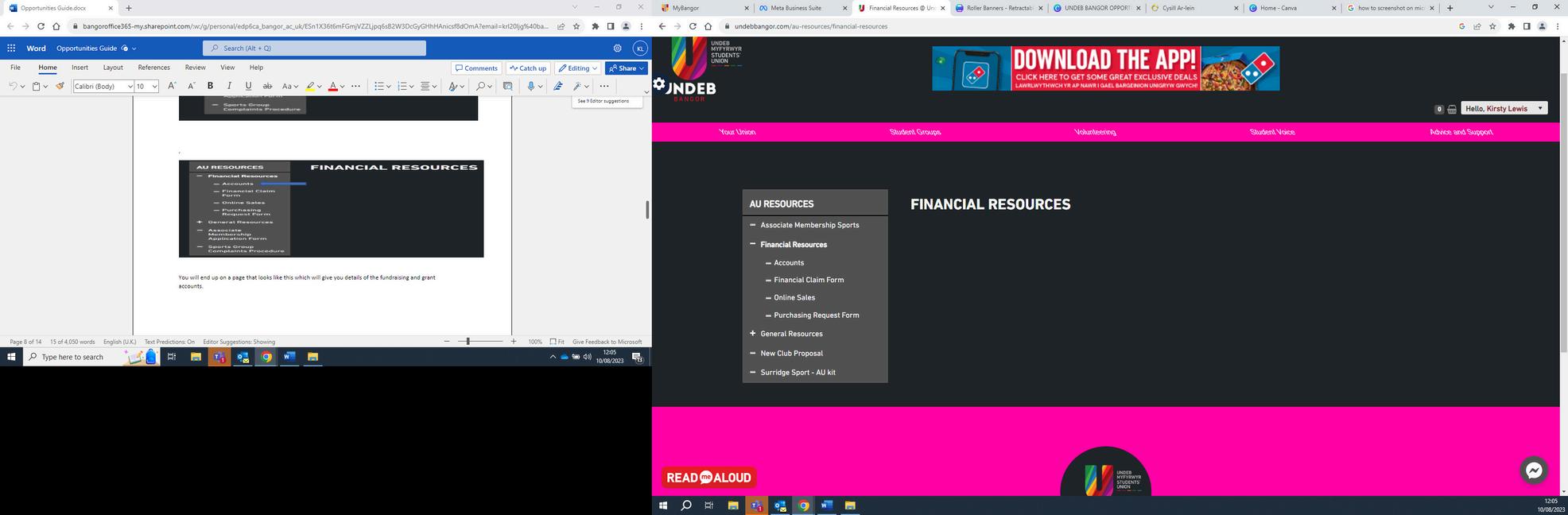Open the Find magnifier dropdown

(483, 86)
